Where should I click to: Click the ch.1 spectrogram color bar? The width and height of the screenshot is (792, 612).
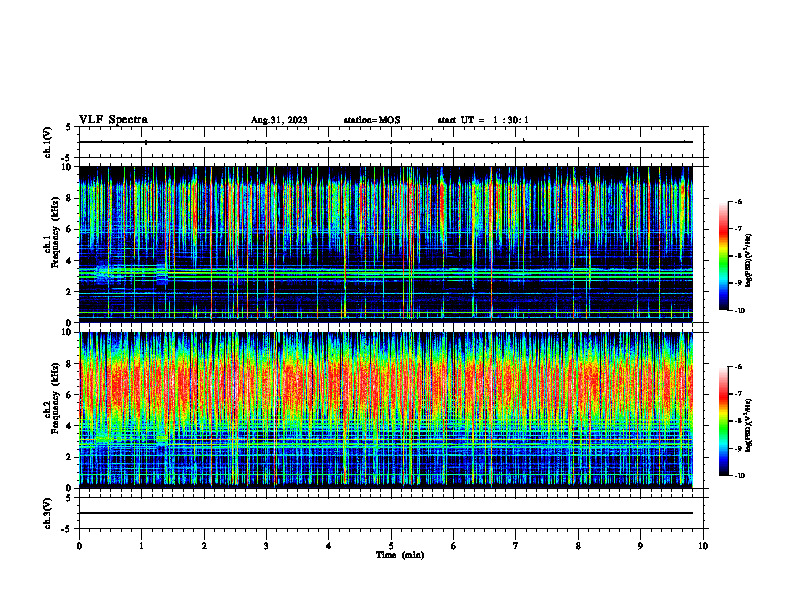pyautogui.click(x=723, y=256)
